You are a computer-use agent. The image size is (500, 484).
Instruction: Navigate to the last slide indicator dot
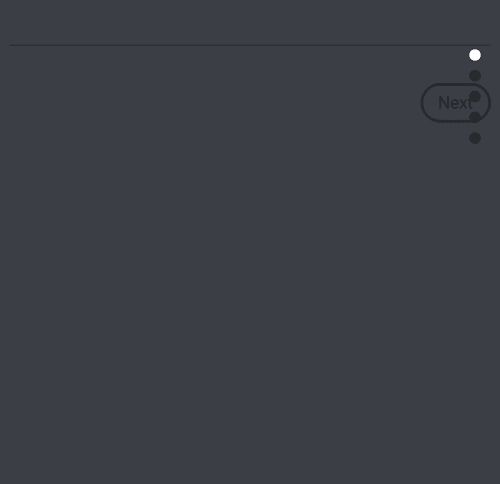475,138
